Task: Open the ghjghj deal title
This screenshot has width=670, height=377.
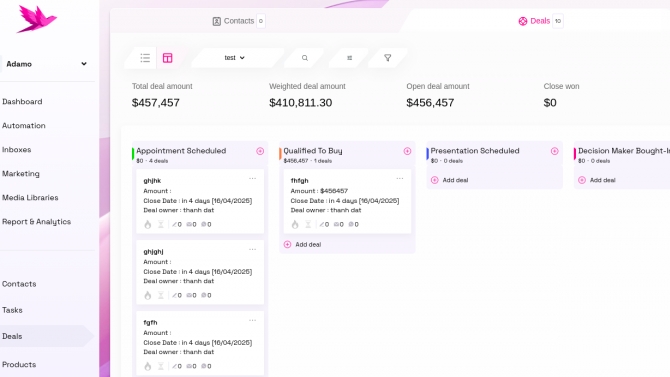Action: coord(153,252)
